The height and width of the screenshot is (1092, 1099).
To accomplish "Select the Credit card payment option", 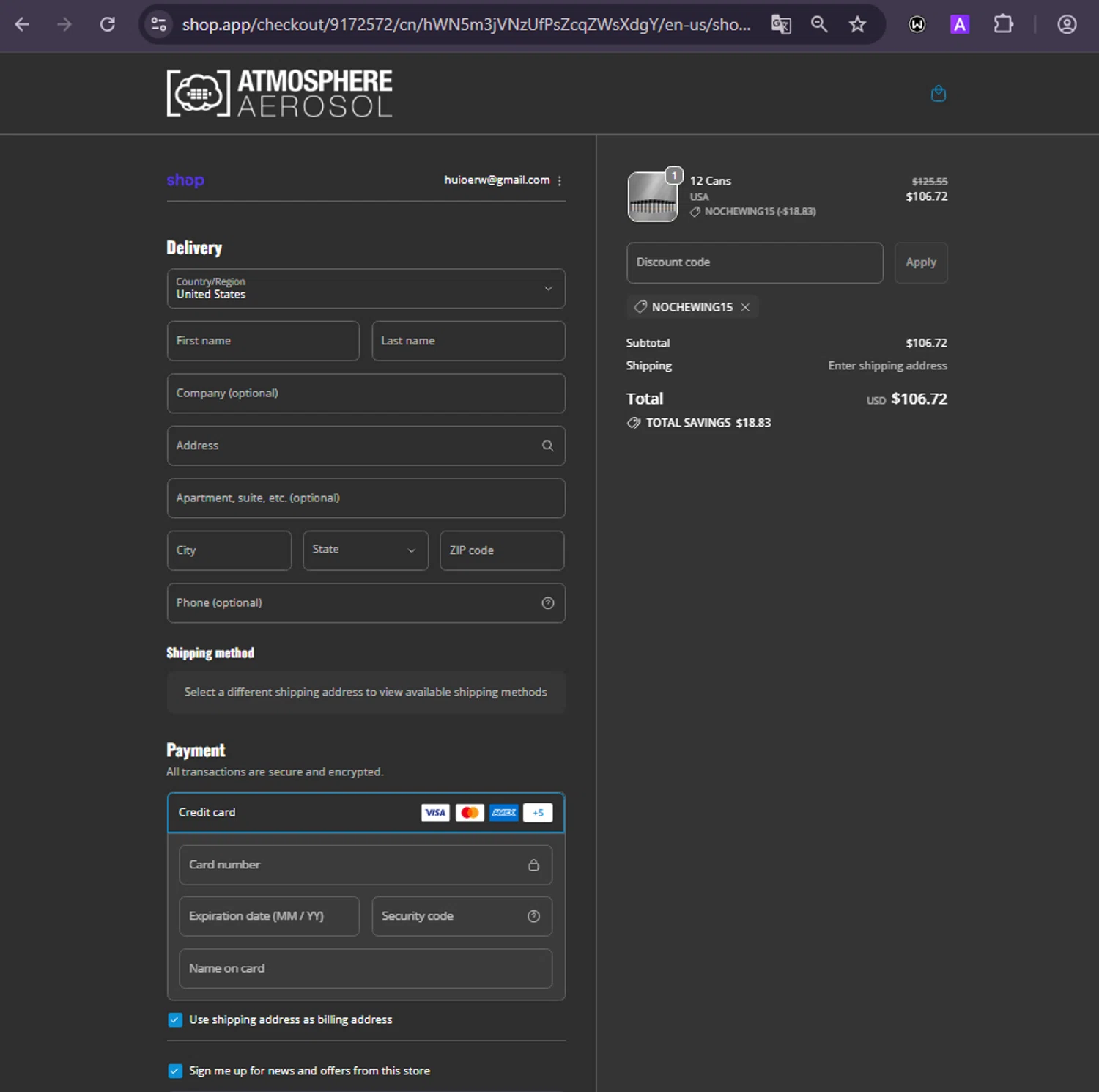I will tap(366, 812).
